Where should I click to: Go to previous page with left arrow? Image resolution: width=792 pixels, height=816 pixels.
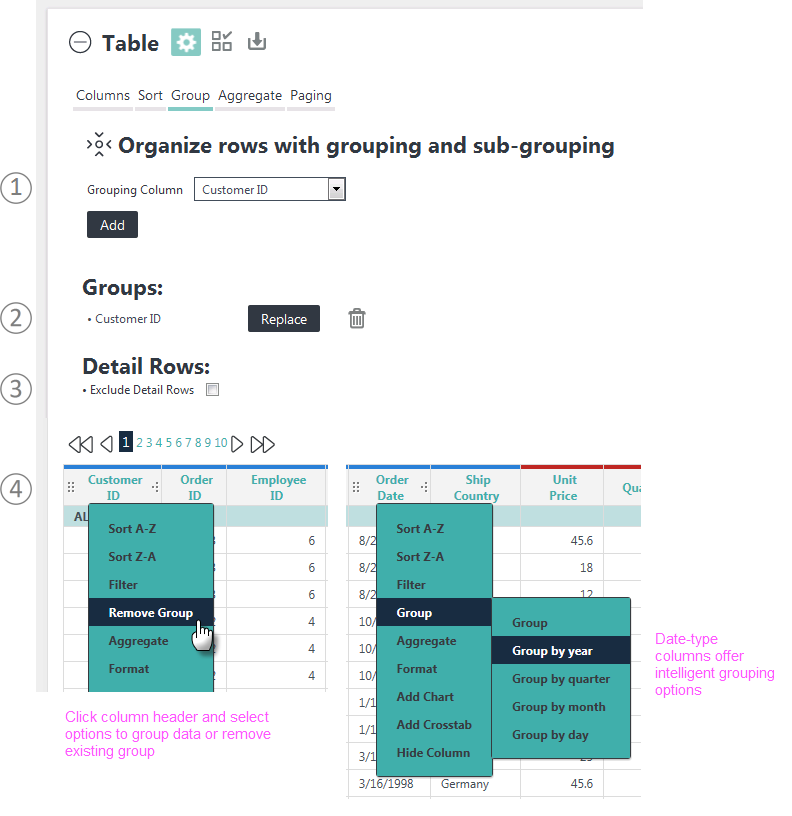pyautogui.click(x=107, y=444)
